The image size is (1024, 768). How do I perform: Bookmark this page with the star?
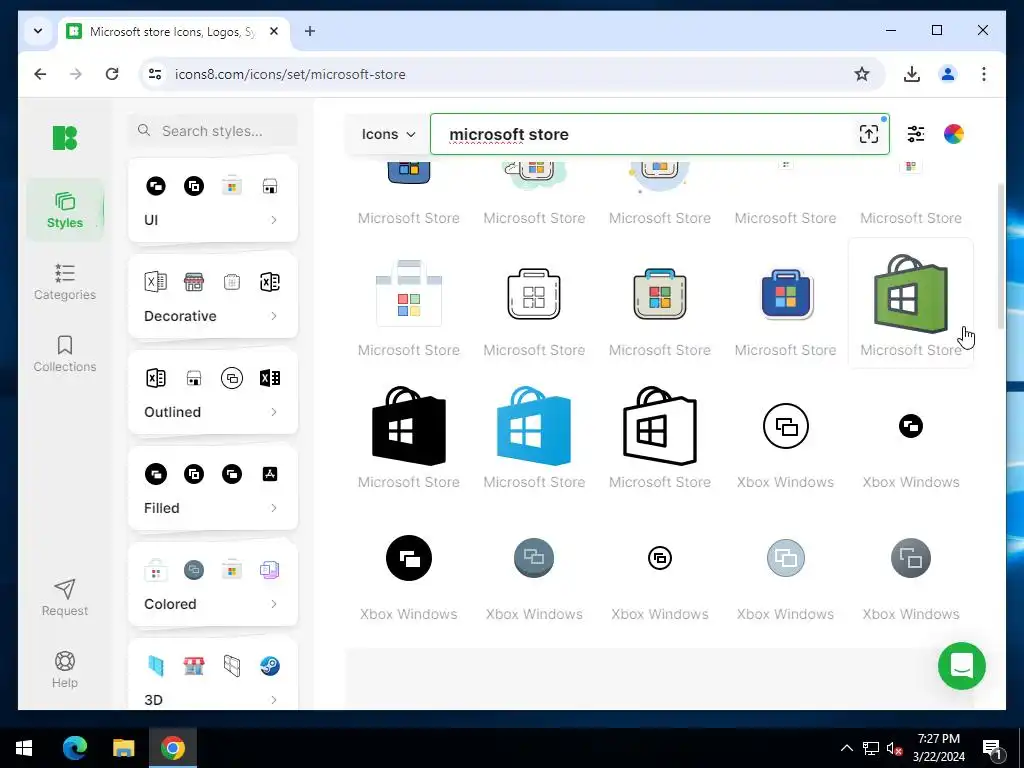[x=861, y=74]
